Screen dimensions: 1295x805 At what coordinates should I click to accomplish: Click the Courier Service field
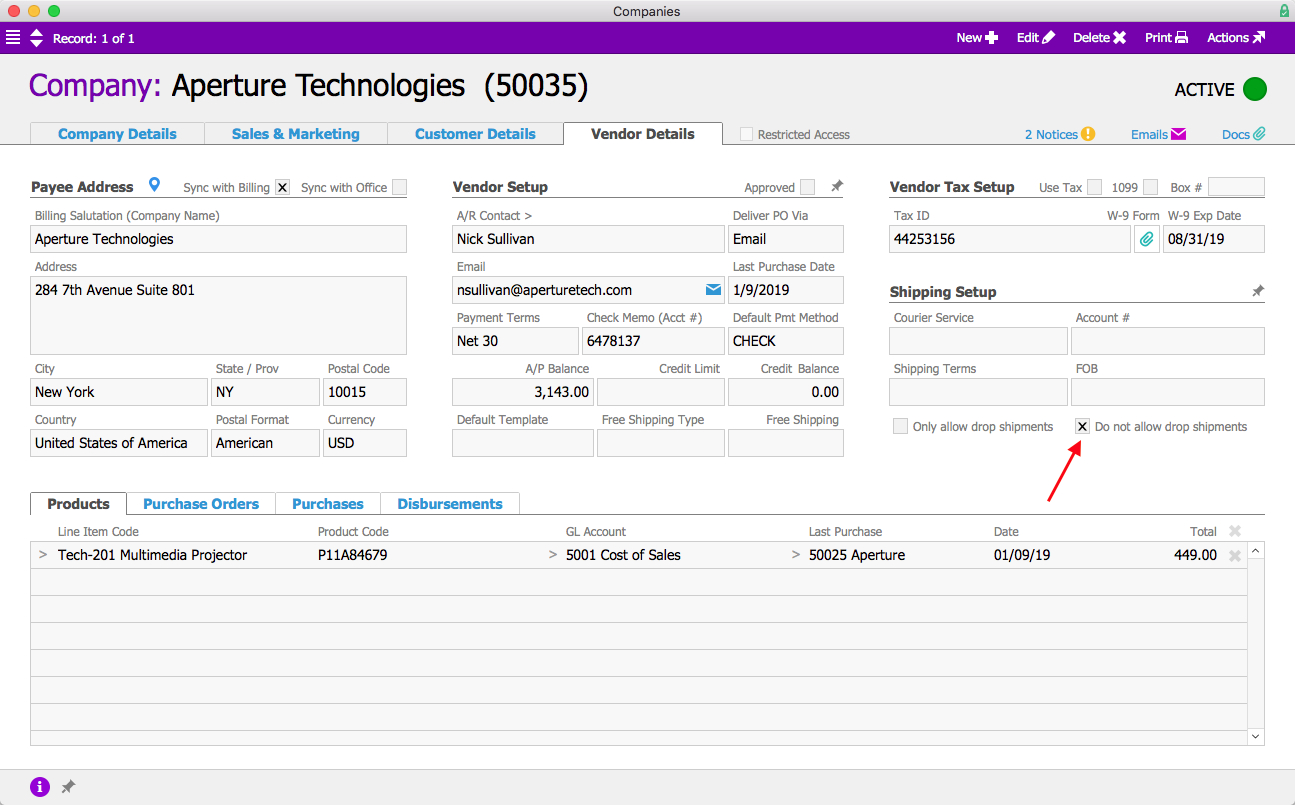click(x=978, y=341)
